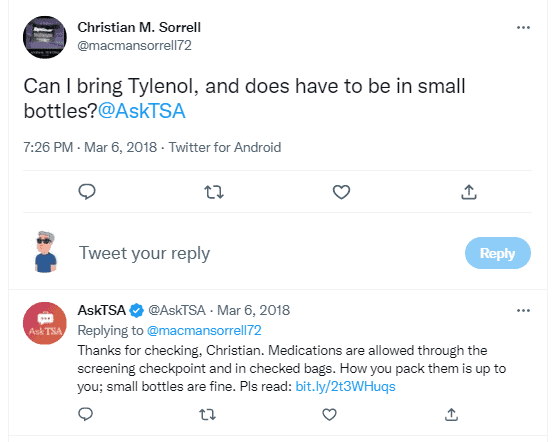Click the blue Reply button

point(498,253)
